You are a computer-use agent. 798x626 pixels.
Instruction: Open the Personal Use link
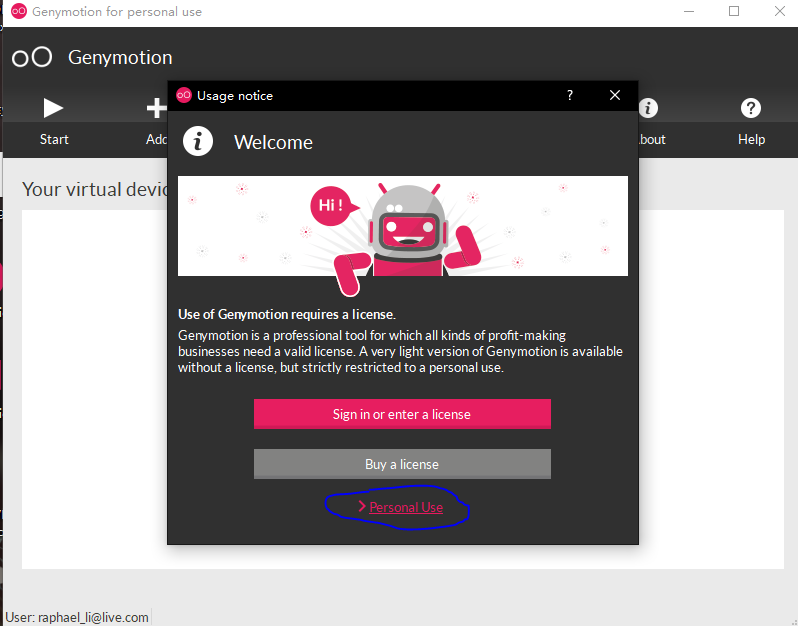406,507
